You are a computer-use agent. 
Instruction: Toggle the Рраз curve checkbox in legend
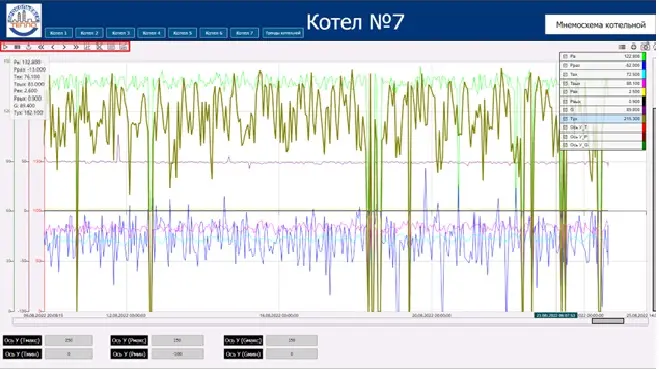[x=565, y=65]
